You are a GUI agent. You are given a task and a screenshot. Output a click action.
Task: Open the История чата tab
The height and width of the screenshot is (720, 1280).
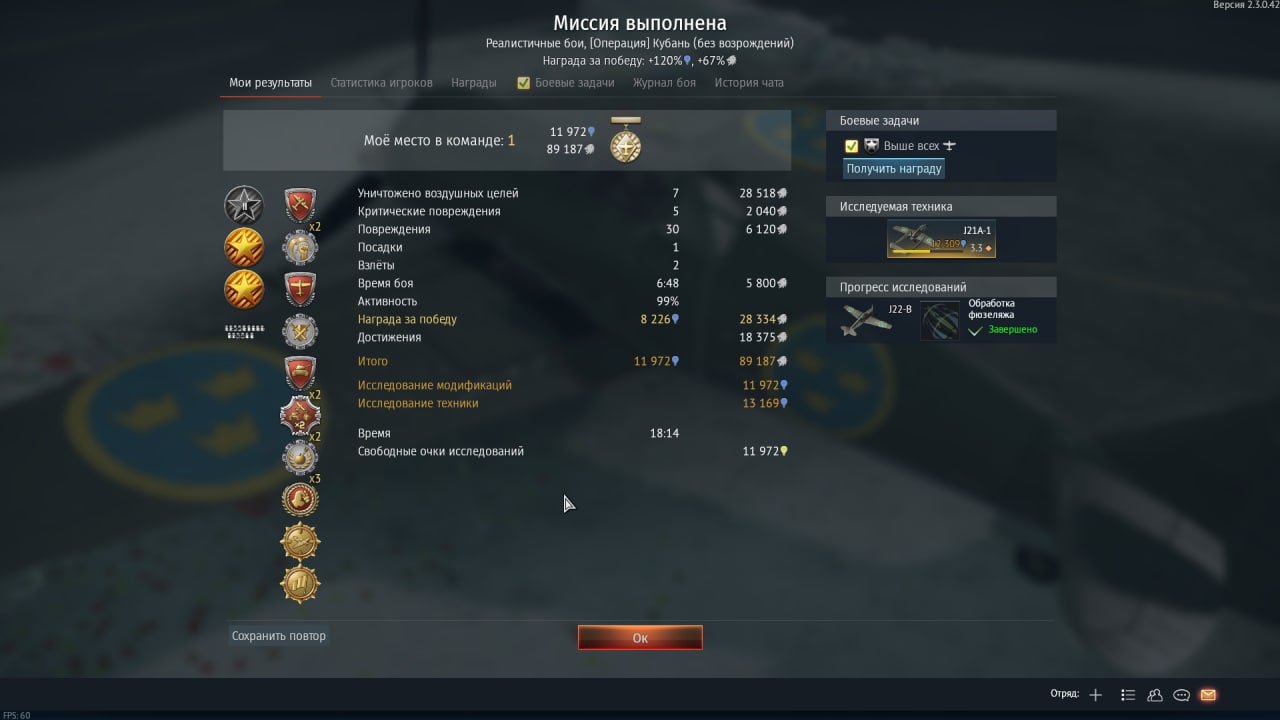(x=749, y=83)
